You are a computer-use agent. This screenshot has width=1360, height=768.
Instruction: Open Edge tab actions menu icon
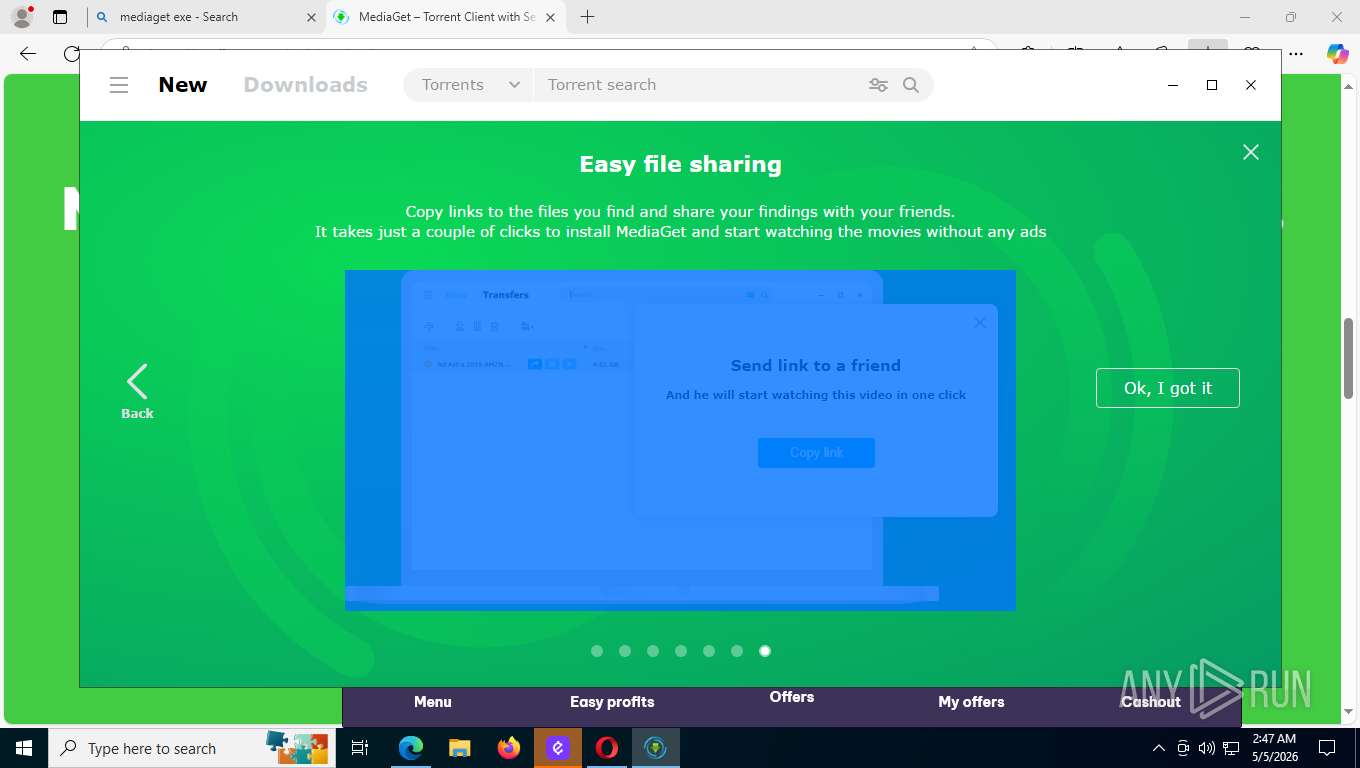click(60, 17)
